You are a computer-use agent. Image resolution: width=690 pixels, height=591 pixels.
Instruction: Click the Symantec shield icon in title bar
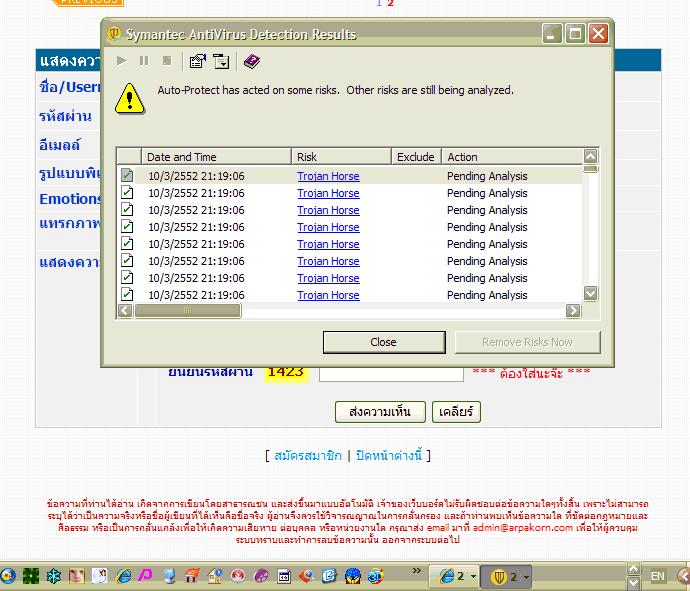click(114, 33)
